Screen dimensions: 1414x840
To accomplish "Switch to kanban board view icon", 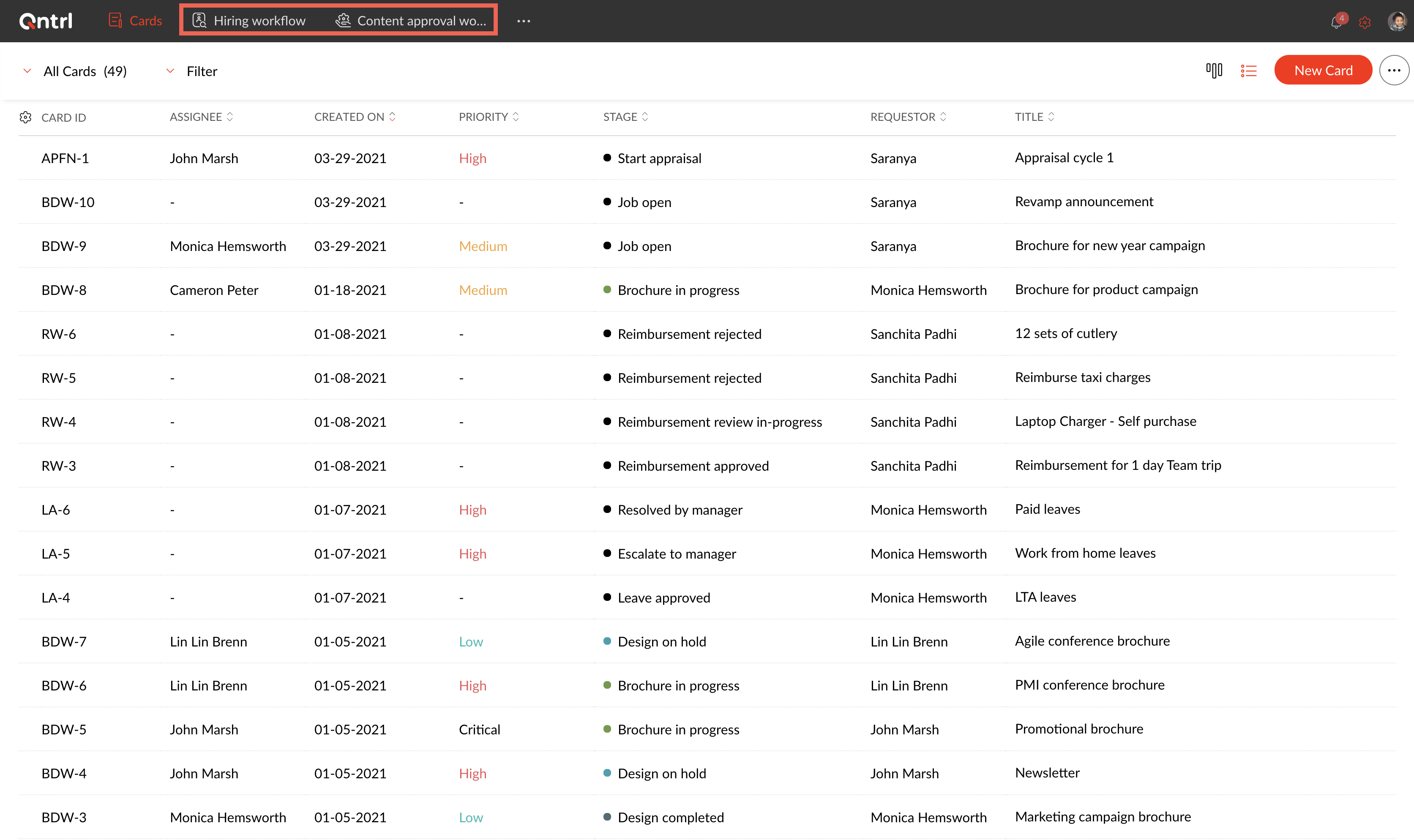I will coord(1214,71).
